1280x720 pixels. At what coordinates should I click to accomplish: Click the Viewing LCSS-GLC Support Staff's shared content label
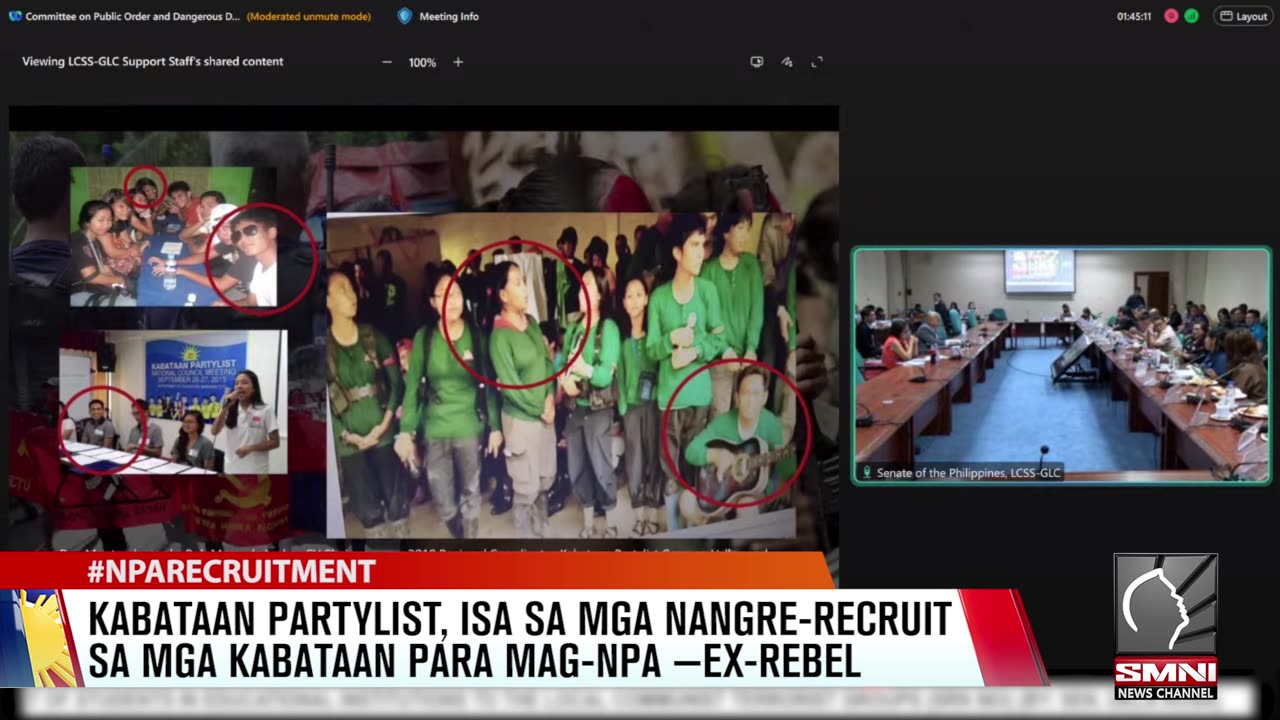point(153,62)
